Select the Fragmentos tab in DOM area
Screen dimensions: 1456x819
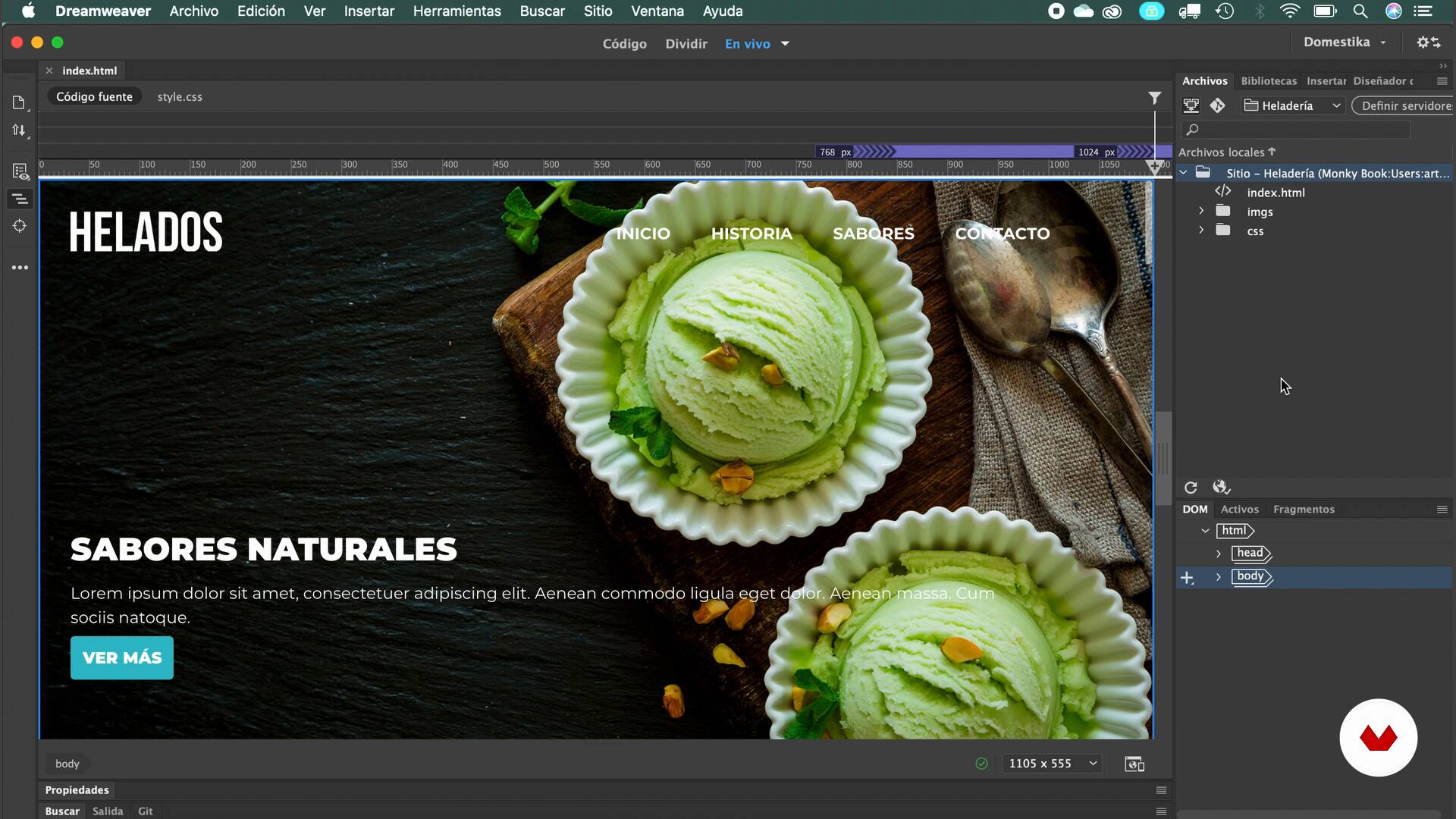[1304, 509]
